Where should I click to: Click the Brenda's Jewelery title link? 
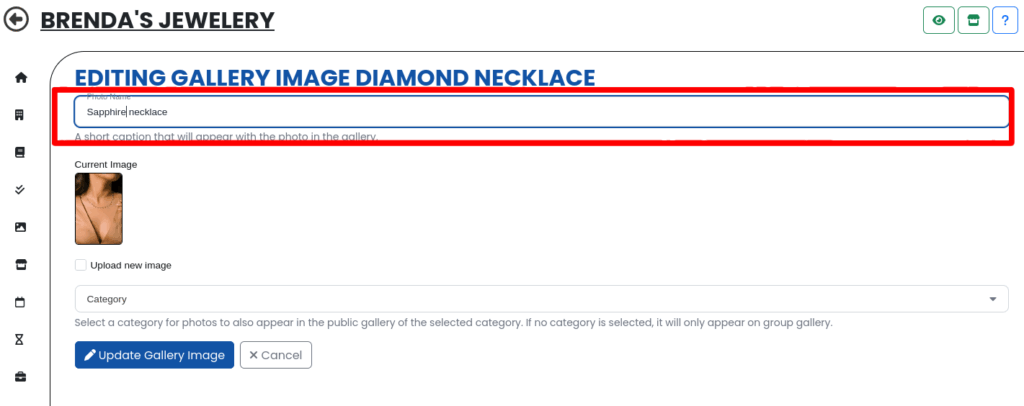(x=157, y=20)
